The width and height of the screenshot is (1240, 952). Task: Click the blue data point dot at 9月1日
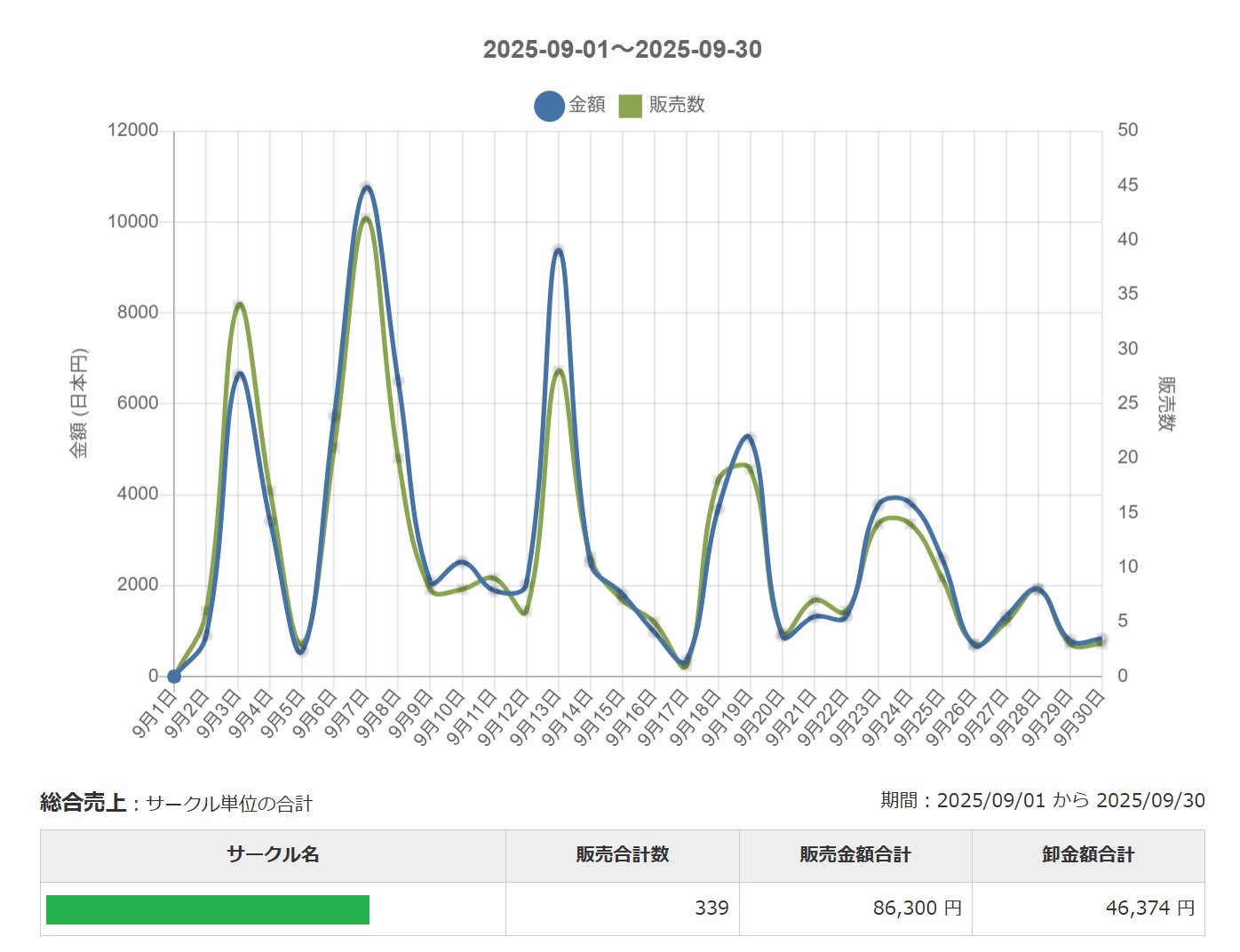[174, 676]
